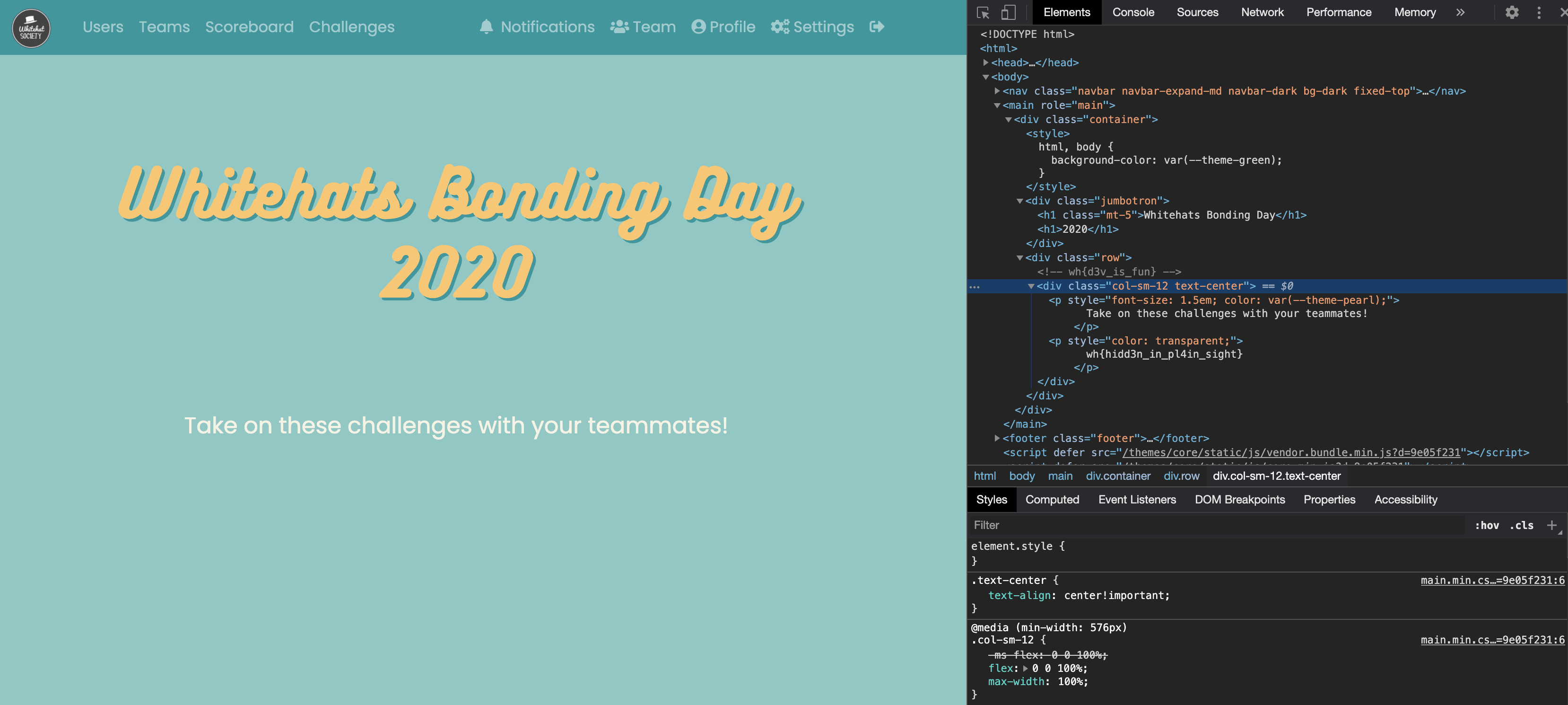1568x705 pixels.
Task: Toggle the .cls class editor
Action: coord(1521,525)
